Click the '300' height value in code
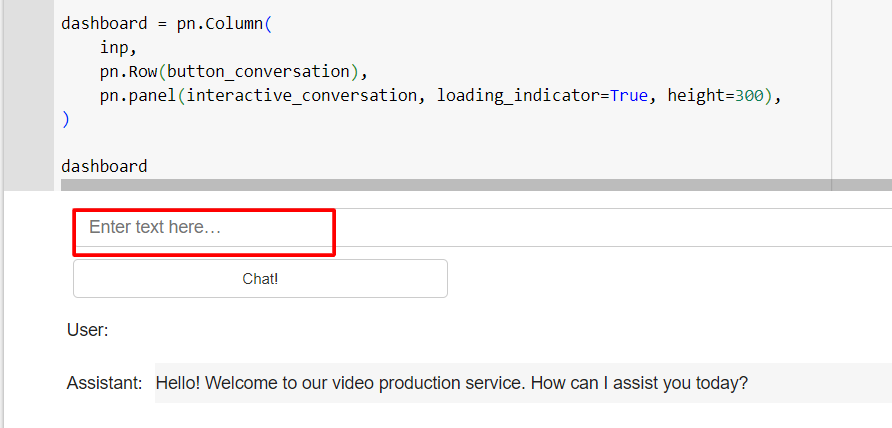Screen dimensions: 892x428 749,96
